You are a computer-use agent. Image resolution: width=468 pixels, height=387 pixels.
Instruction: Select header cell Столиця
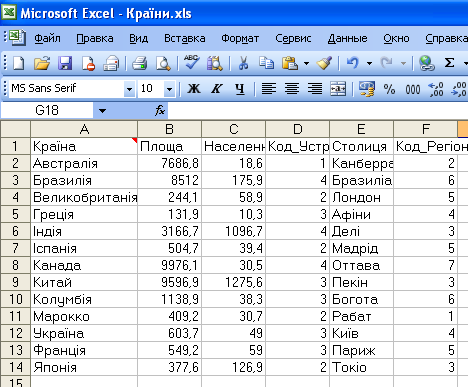361,146
